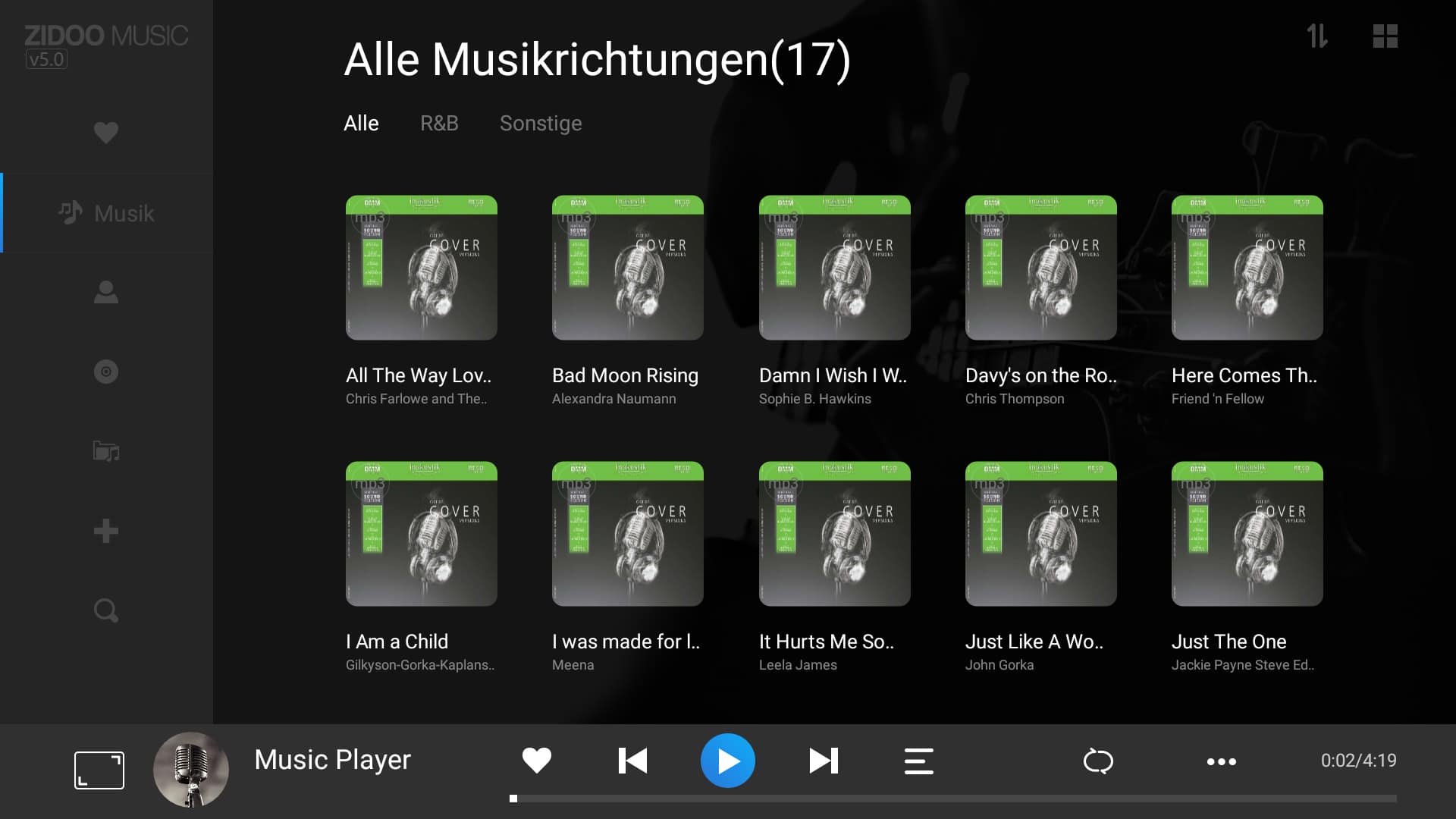This screenshot has width=1456, height=819.
Task: Click the playback progress bar
Action: [954, 799]
